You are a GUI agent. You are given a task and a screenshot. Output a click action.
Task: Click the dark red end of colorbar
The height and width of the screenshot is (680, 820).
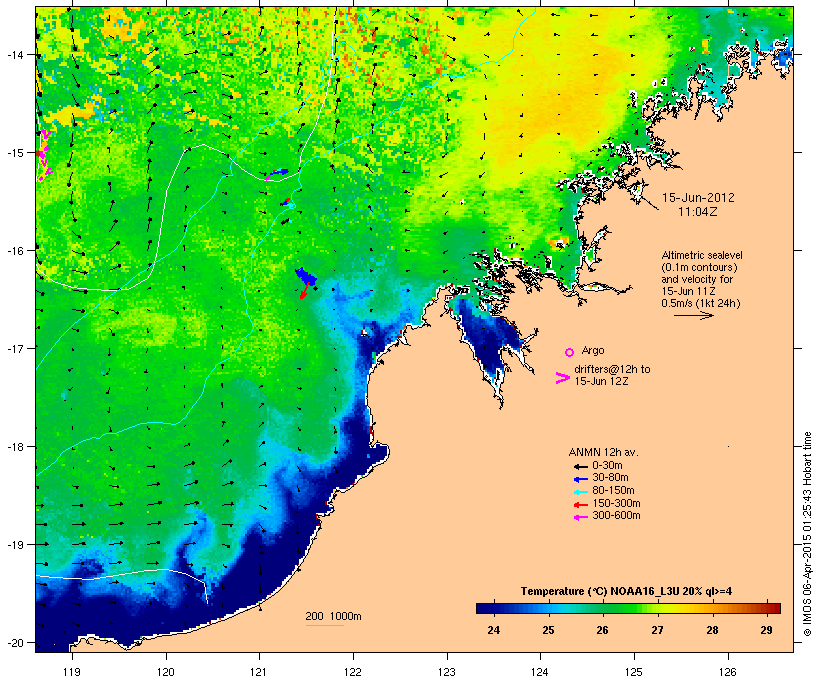774,608
